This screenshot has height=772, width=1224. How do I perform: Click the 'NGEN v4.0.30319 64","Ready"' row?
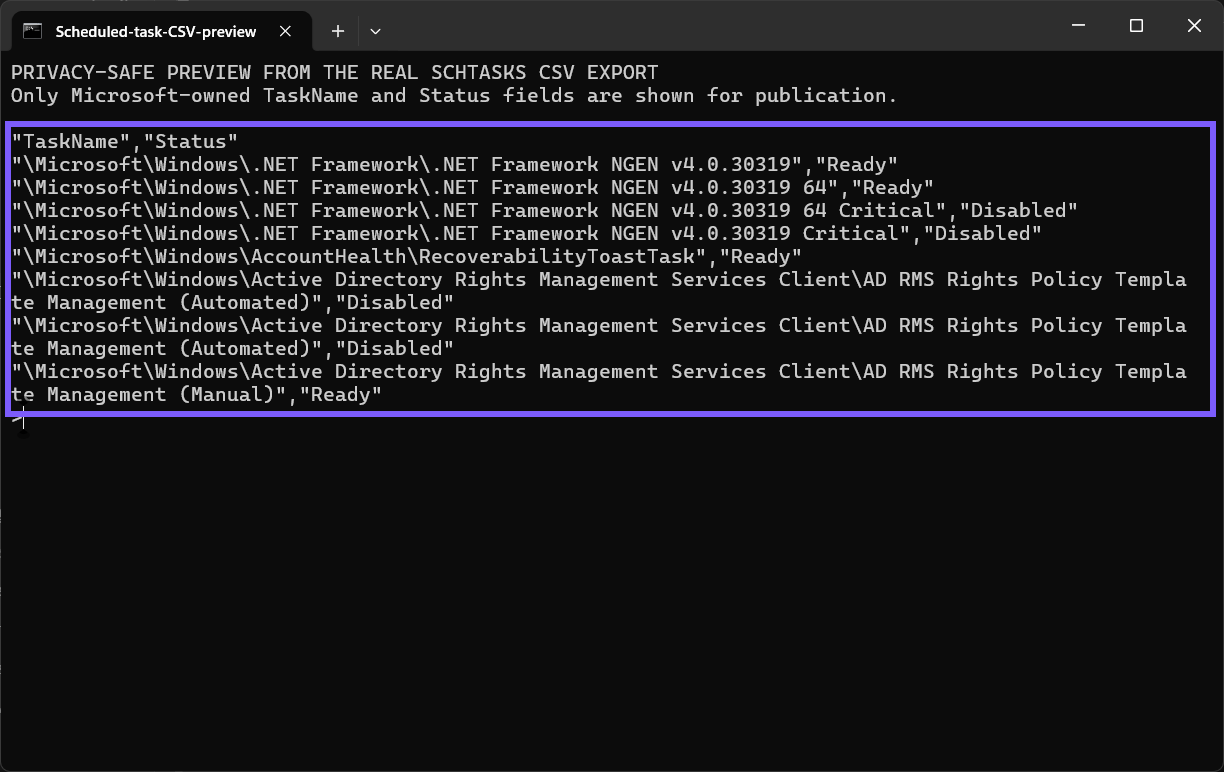click(x=473, y=188)
